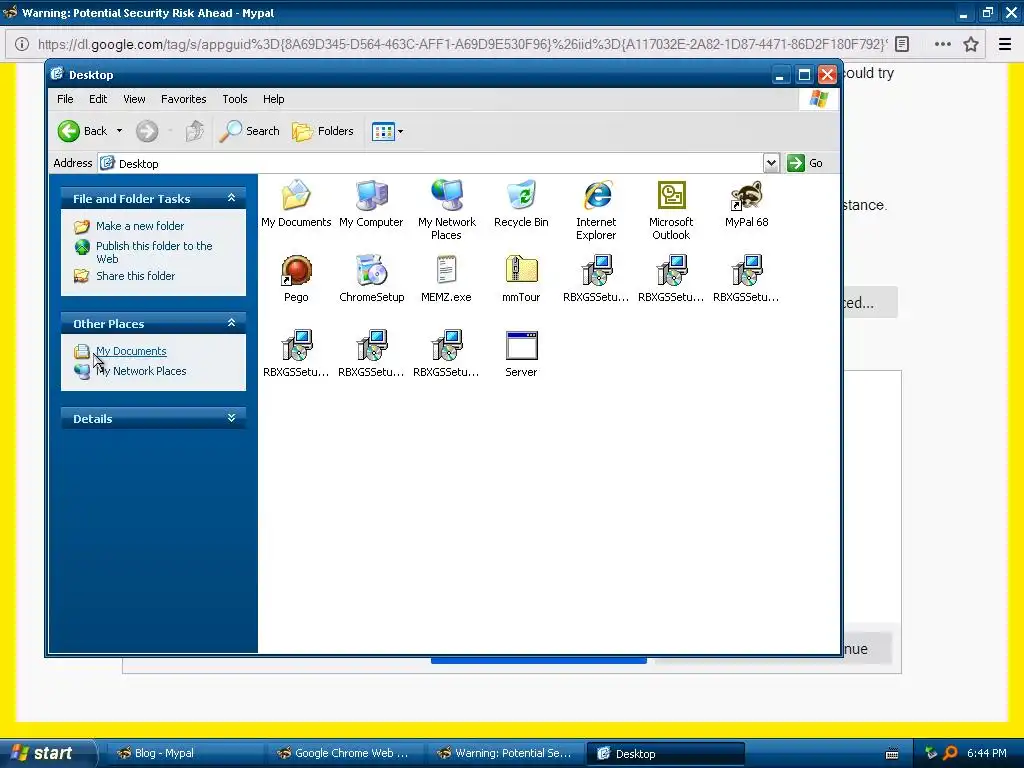
Task: Click the keyboard icon in the taskbar
Action: [892, 754]
